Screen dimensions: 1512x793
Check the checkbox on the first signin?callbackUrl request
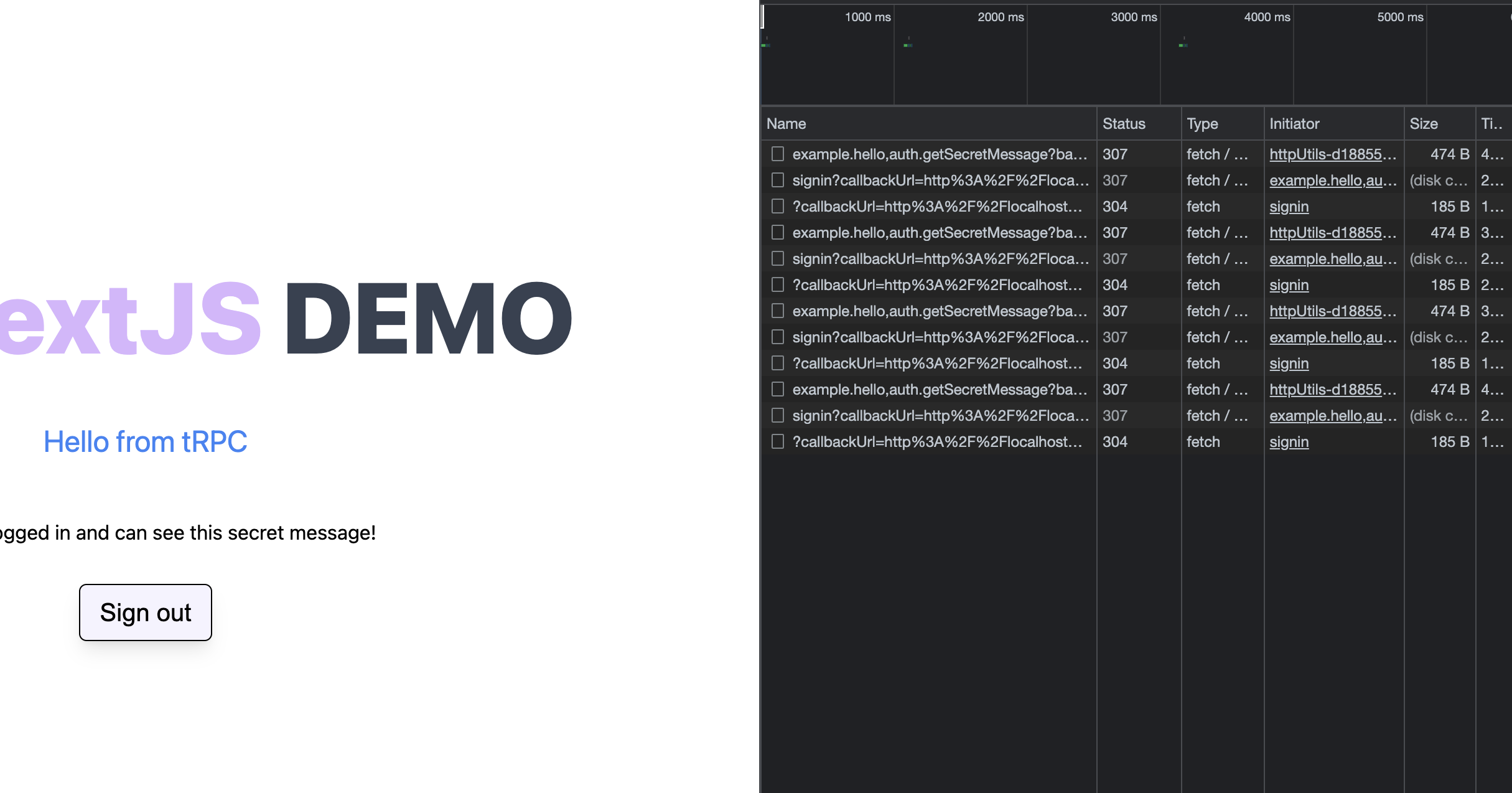click(777, 180)
